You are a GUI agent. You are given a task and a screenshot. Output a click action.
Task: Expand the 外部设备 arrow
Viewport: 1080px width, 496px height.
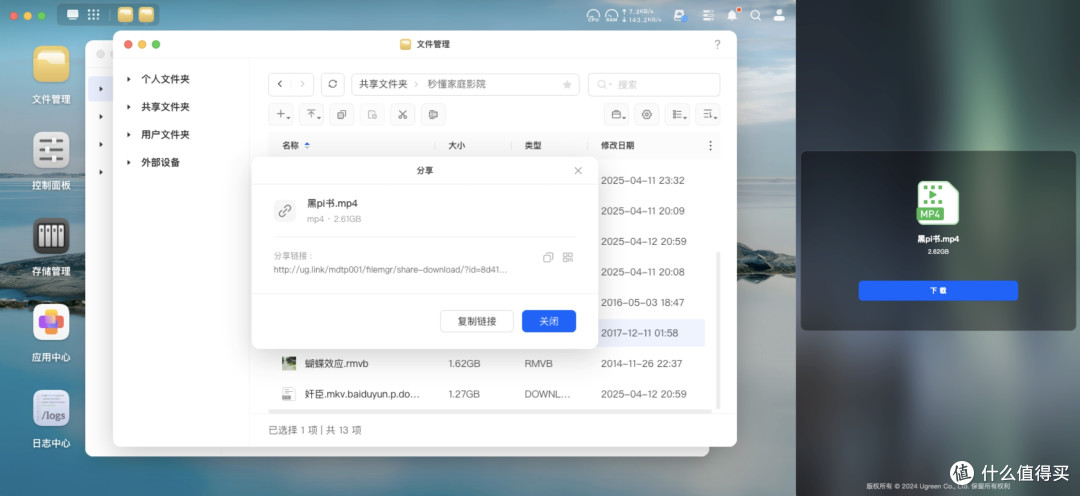[129, 163]
